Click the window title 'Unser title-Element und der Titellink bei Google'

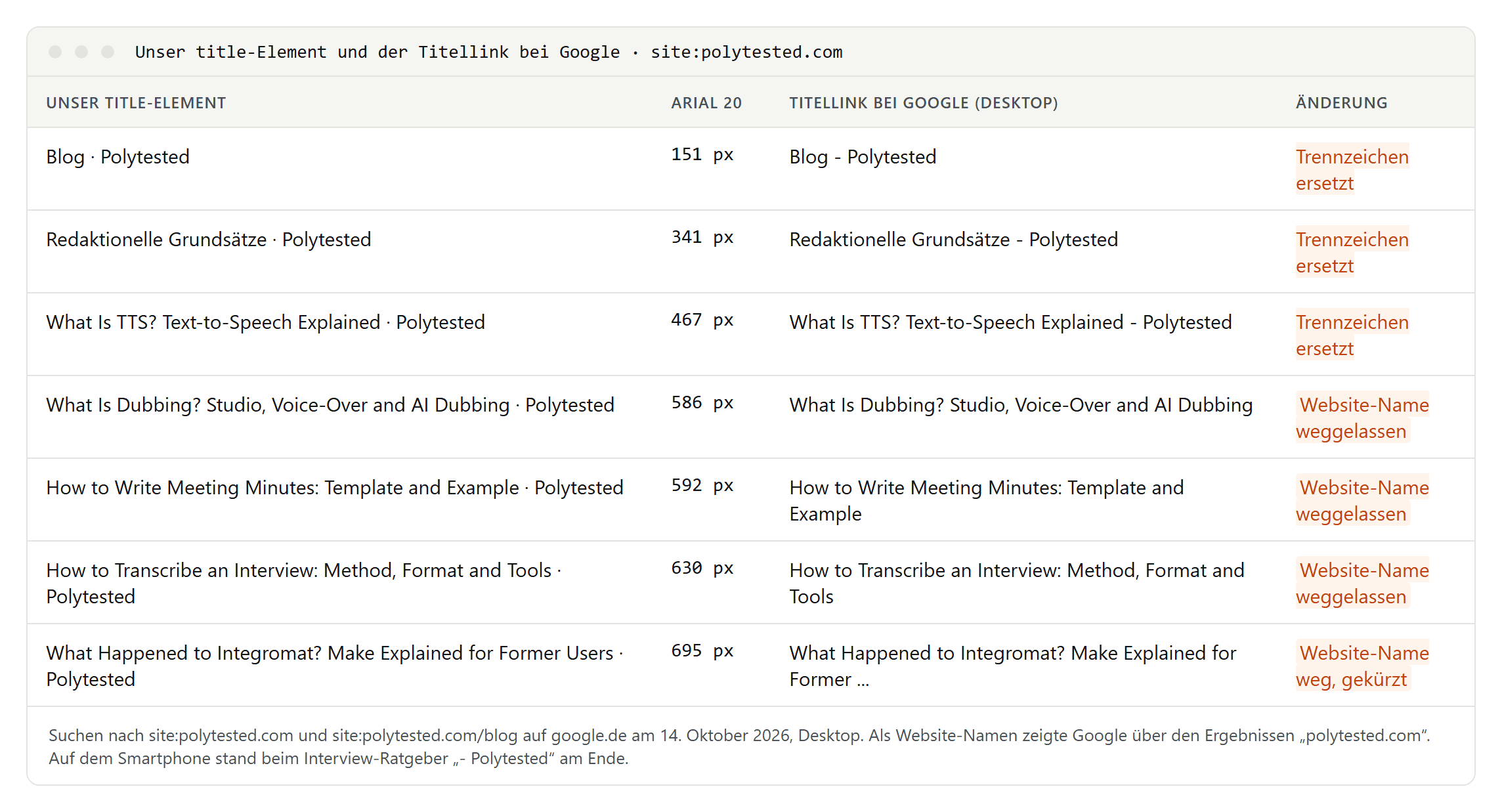(377, 52)
